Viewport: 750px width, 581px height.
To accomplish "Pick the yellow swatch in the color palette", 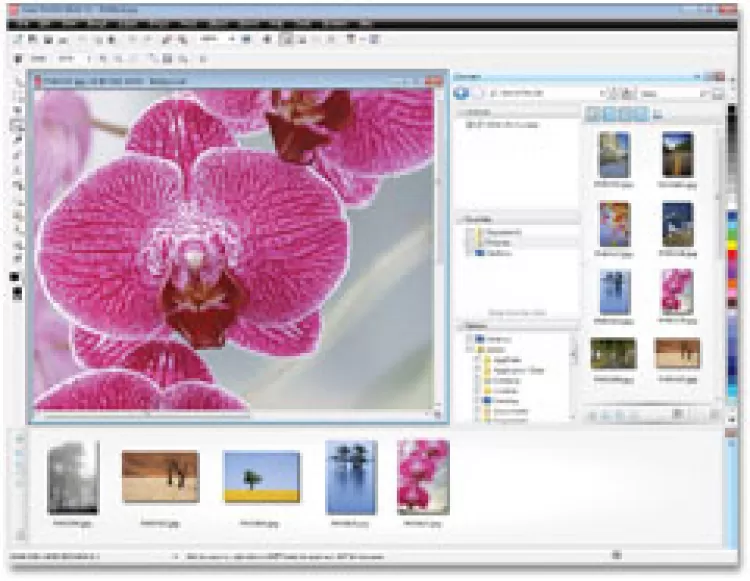I will [732, 245].
